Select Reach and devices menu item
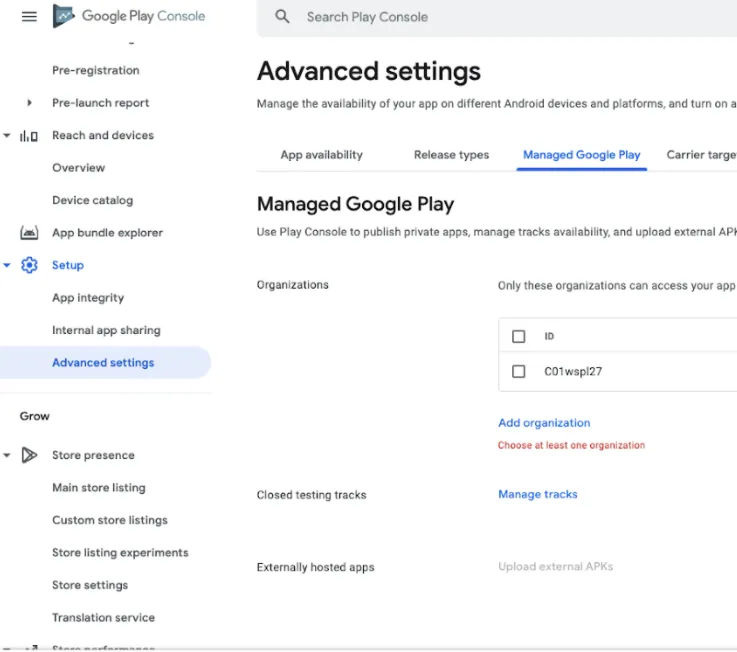Image resolution: width=737 pixels, height=652 pixels. (102, 135)
